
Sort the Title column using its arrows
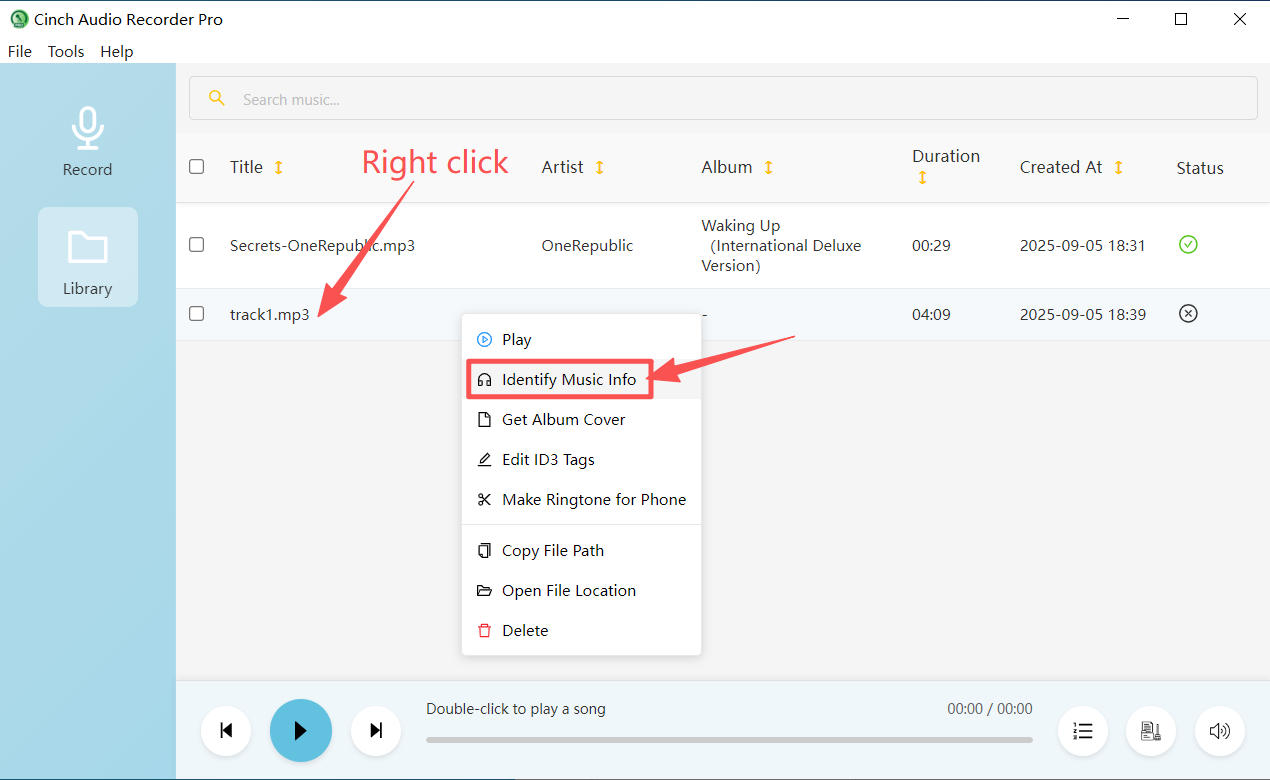278,167
